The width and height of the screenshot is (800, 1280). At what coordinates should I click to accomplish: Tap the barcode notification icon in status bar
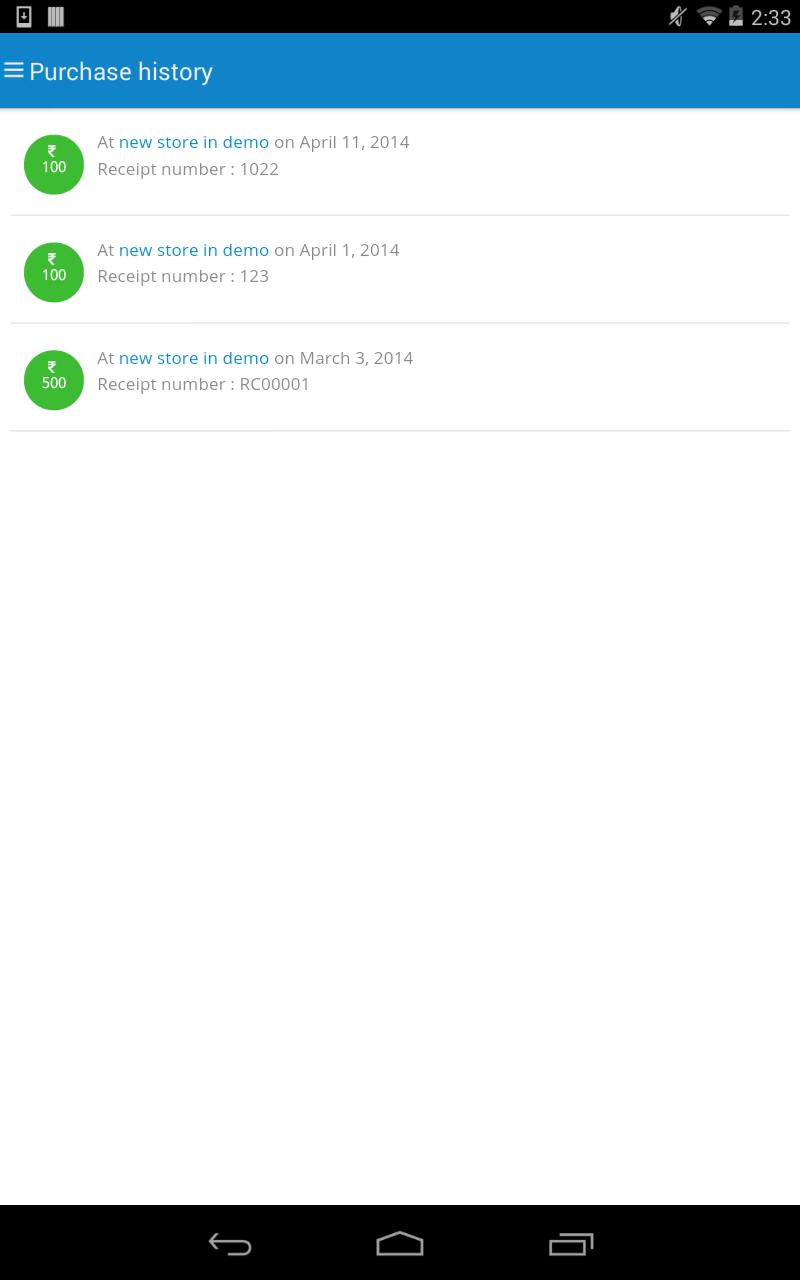click(x=56, y=16)
